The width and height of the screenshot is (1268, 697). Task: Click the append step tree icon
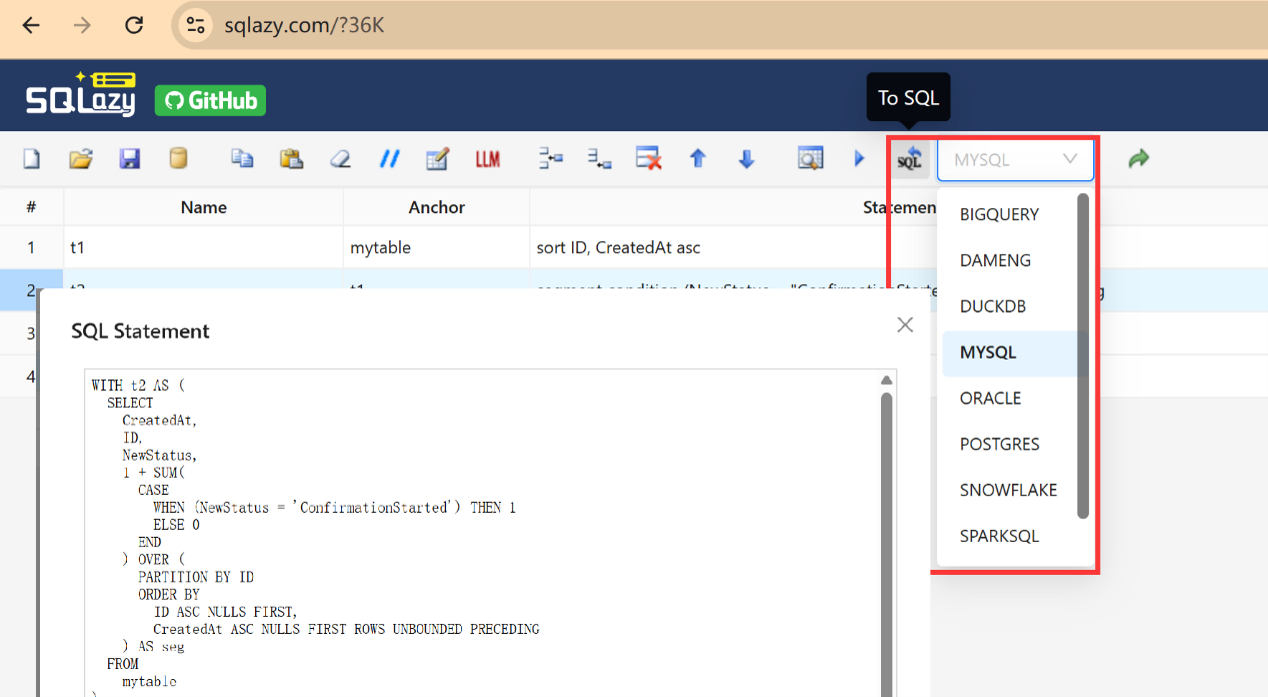pos(599,159)
